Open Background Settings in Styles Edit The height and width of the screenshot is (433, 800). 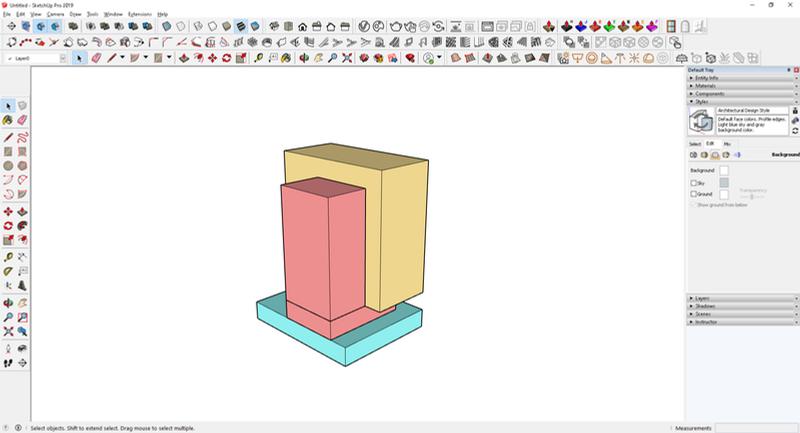point(715,155)
